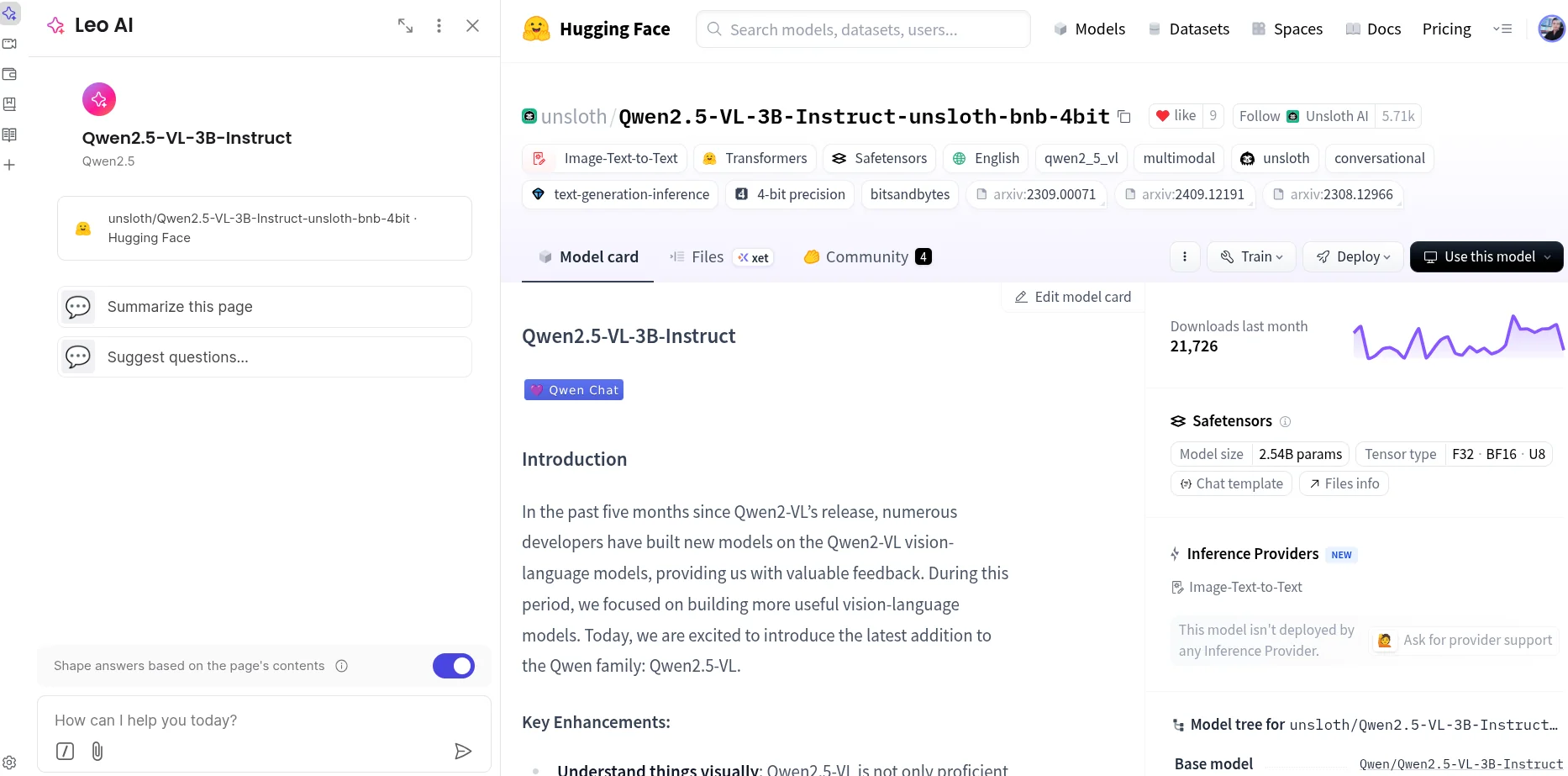Open the Qwen Chat badge

pyautogui.click(x=574, y=390)
